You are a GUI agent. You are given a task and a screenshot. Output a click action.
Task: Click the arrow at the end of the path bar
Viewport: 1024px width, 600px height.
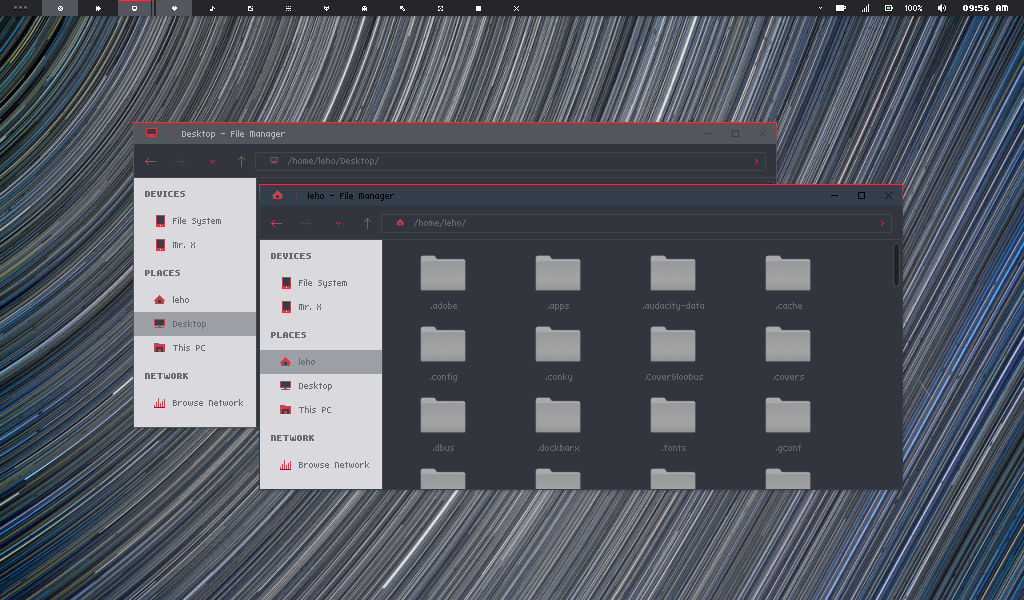[882, 223]
